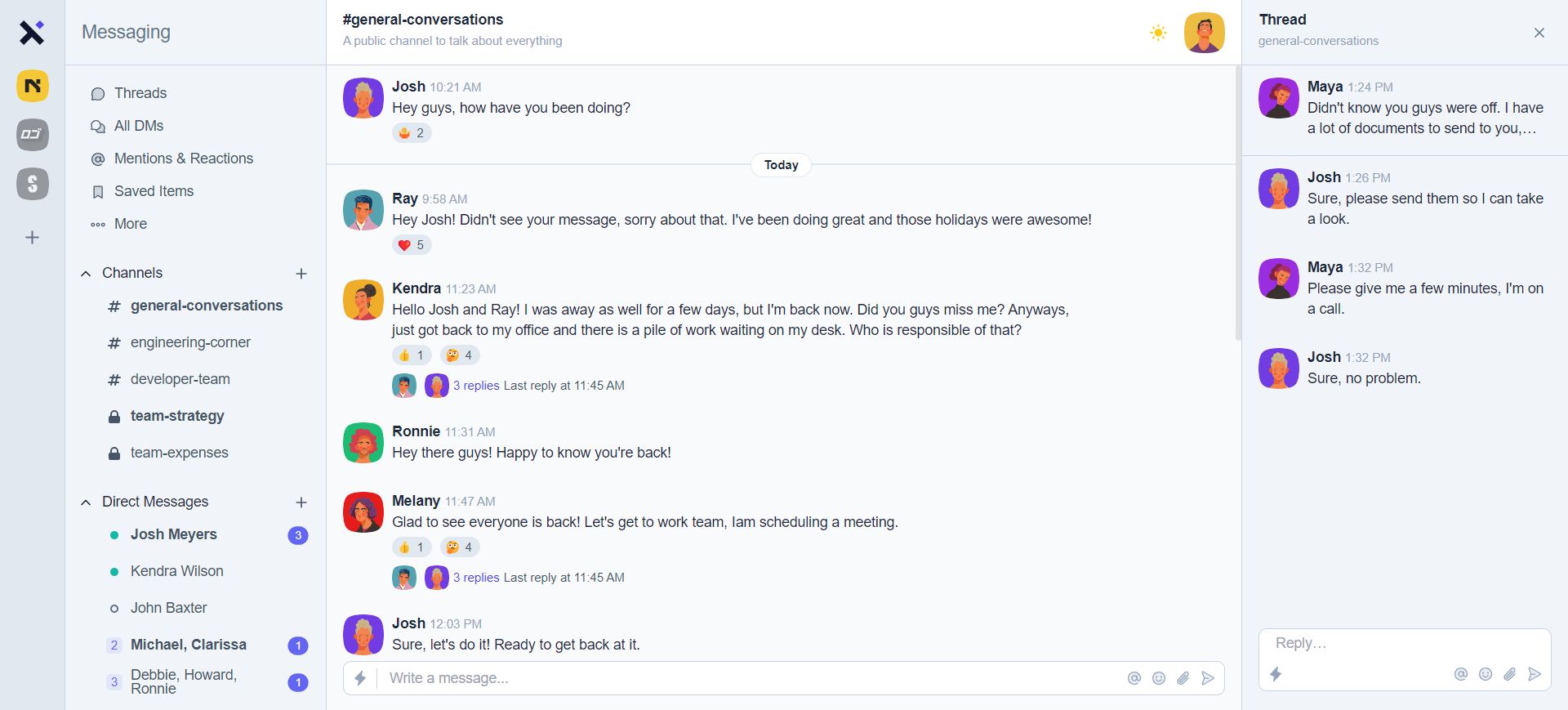
Task: Collapse the Channels section
Action: click(86, 274)
